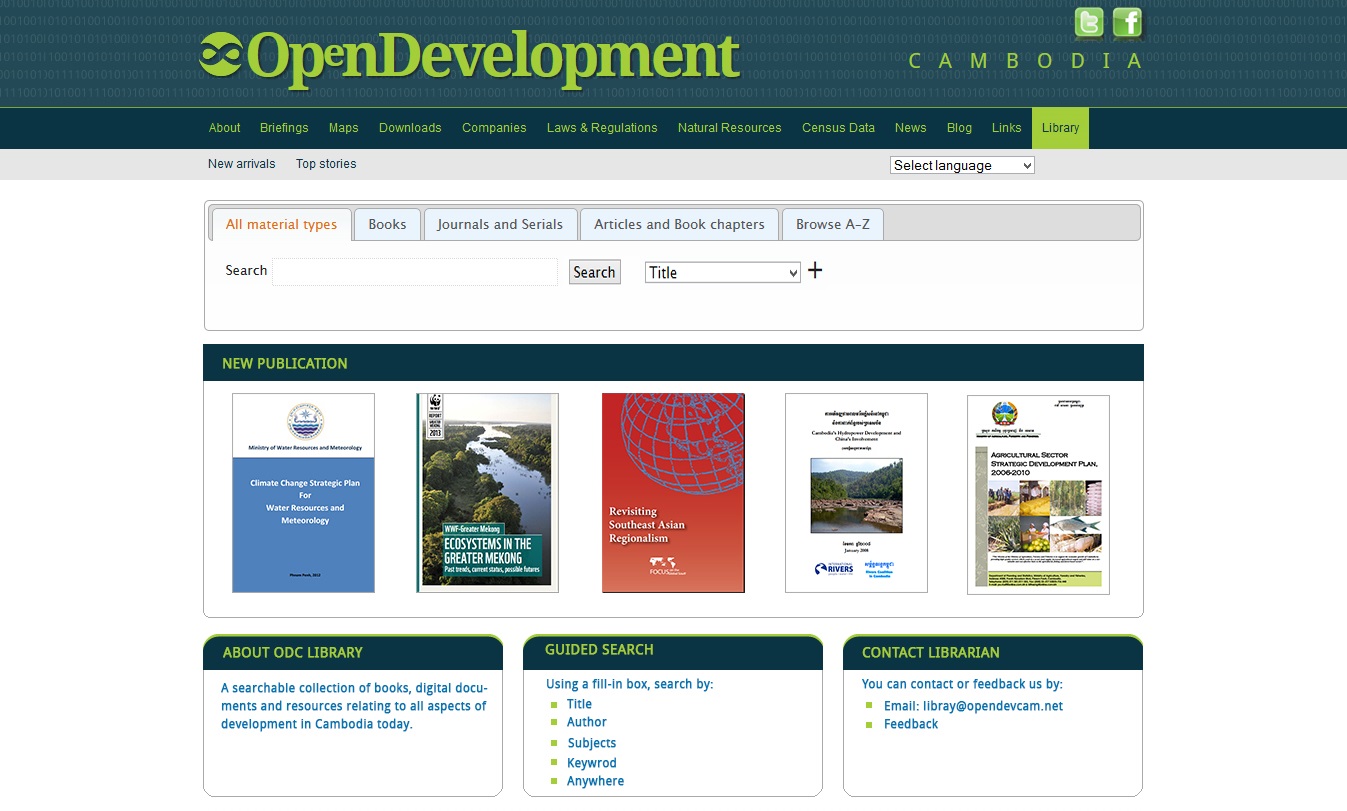Screen dimensions: 1347x811
Task: Expand the Title search field dropdown
Action: click(722, 272)
